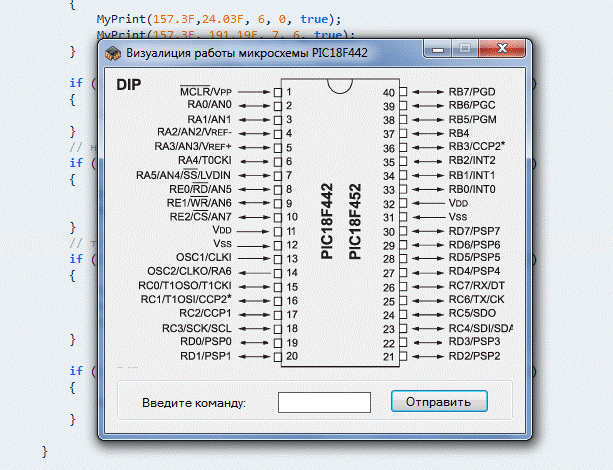Viewport: 613px width, 470px height.
Task: Close the PIC18F442 visualization window
Action: pyautogui.click(x=502, y=48)
